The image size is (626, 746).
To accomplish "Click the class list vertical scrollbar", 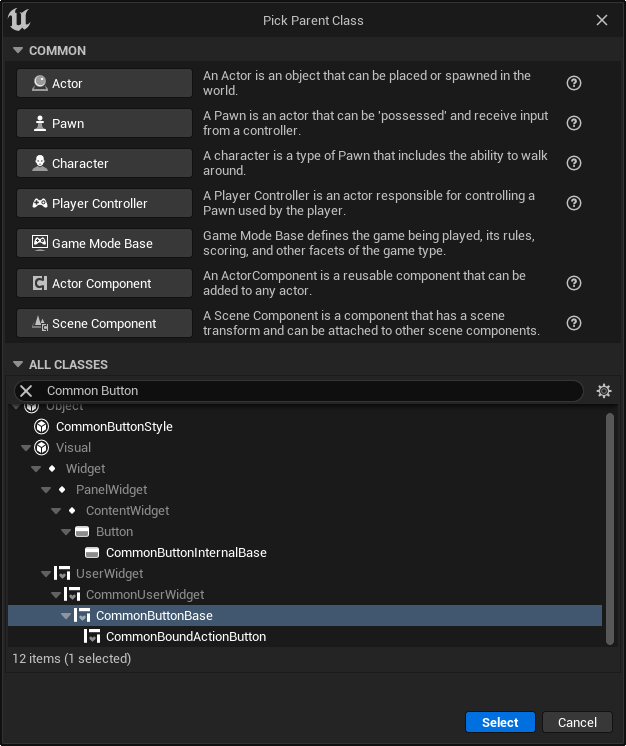I will coord(610,529).
